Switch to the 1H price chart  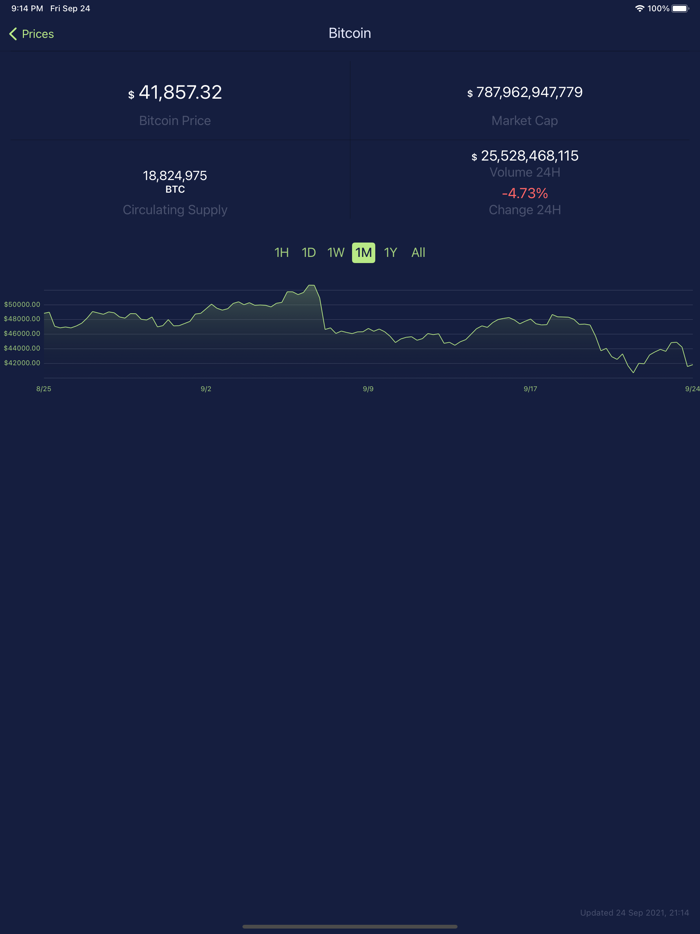[x=282, y=252]
